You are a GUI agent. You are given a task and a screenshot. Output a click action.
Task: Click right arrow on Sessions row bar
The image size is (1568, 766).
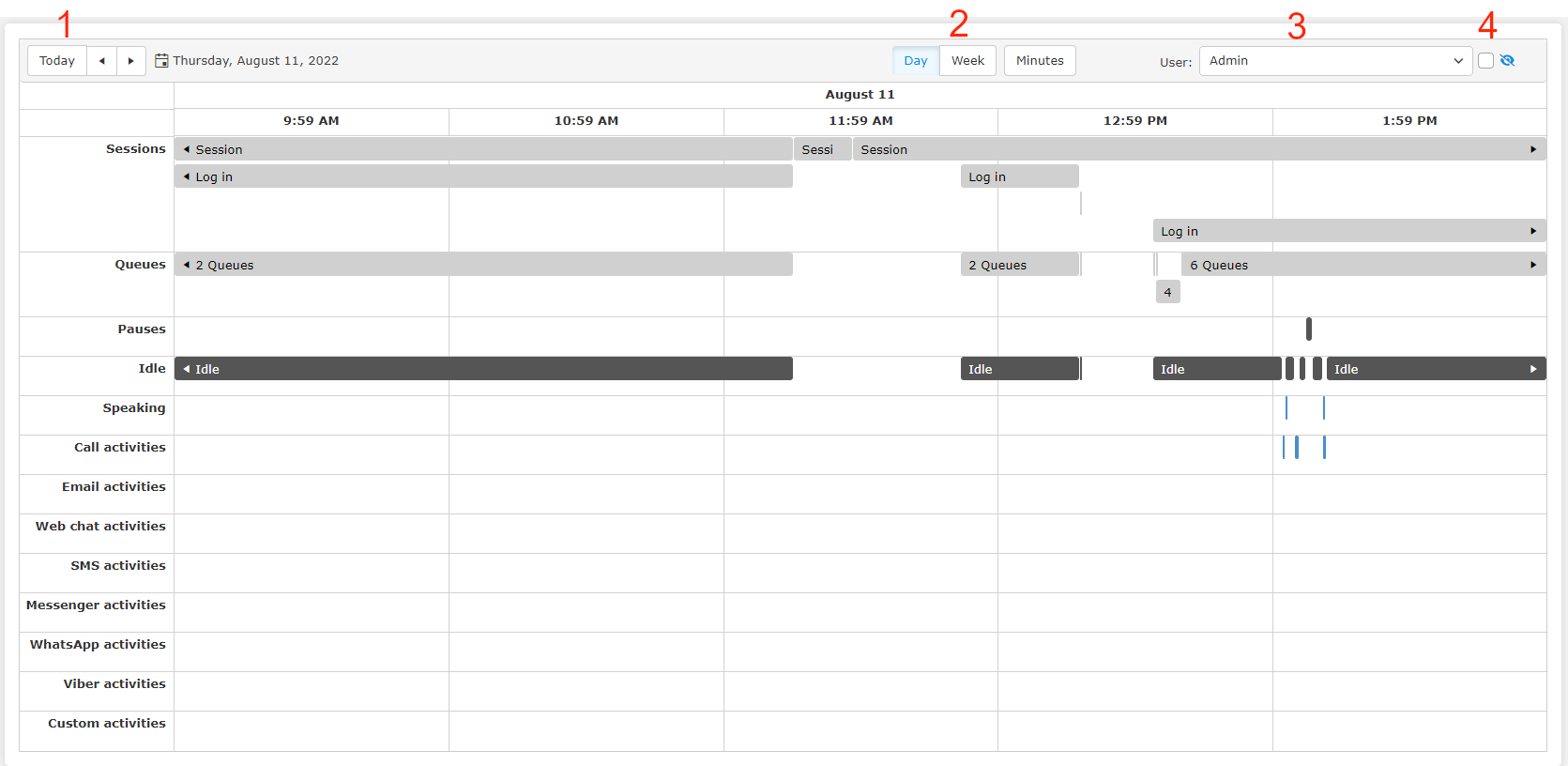pos(1533,149)
